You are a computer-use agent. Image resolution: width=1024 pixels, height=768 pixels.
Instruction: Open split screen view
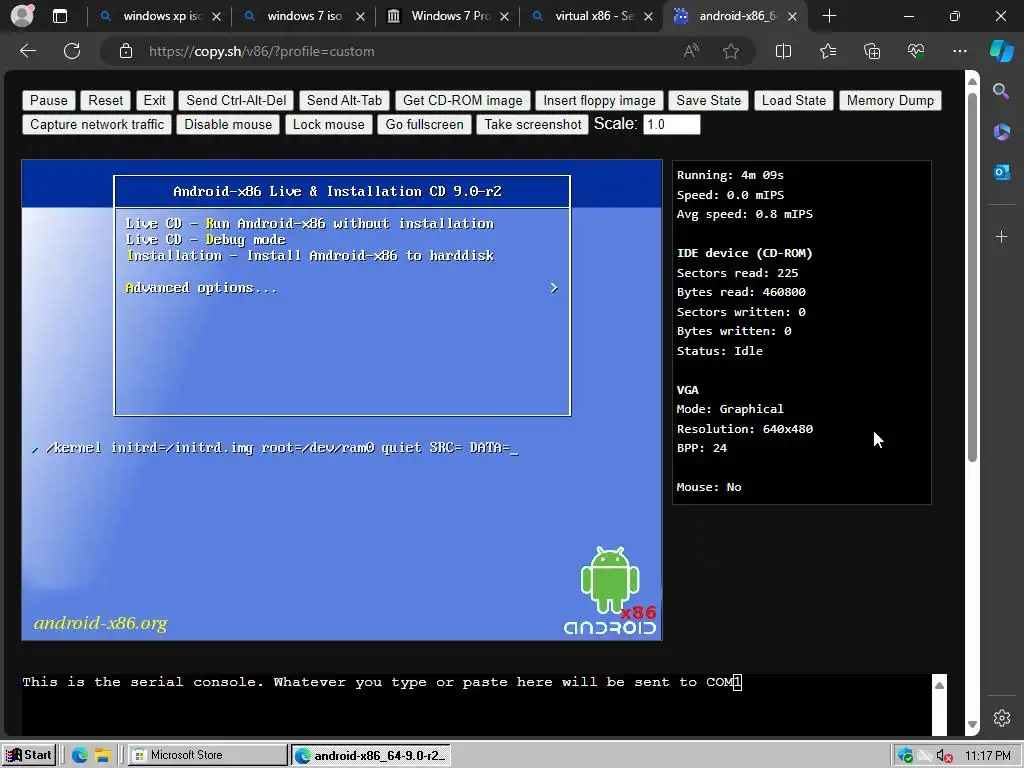click(x=783, y=51)
